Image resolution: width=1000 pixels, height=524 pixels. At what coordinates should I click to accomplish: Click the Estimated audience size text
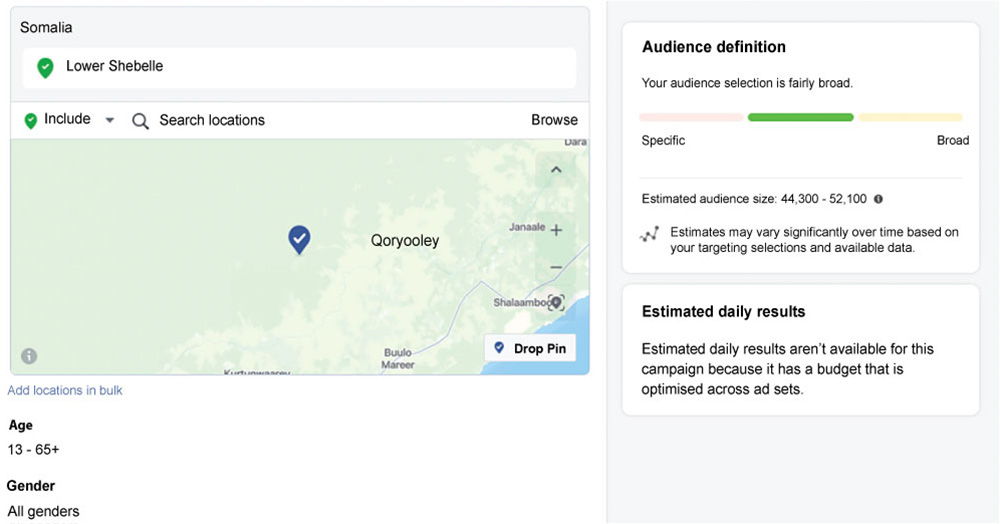tap(754, 199)
